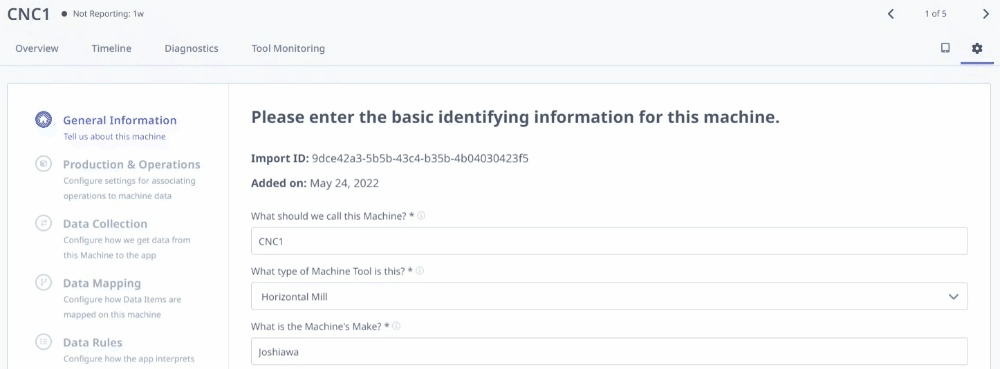Switch to the Timeline tab
Viewport: 1000px width, 369px height.
pos(112,48)
